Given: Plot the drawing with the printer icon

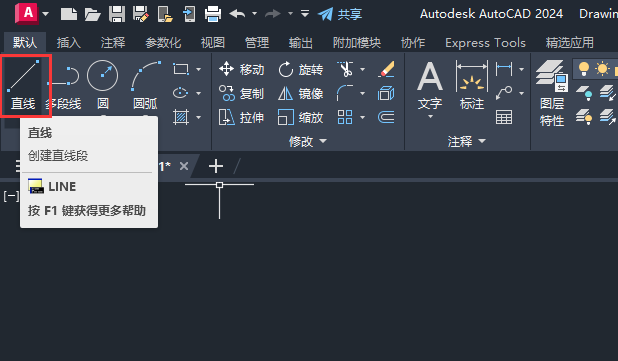Looking at the screenshot, I should coord(213,14).
